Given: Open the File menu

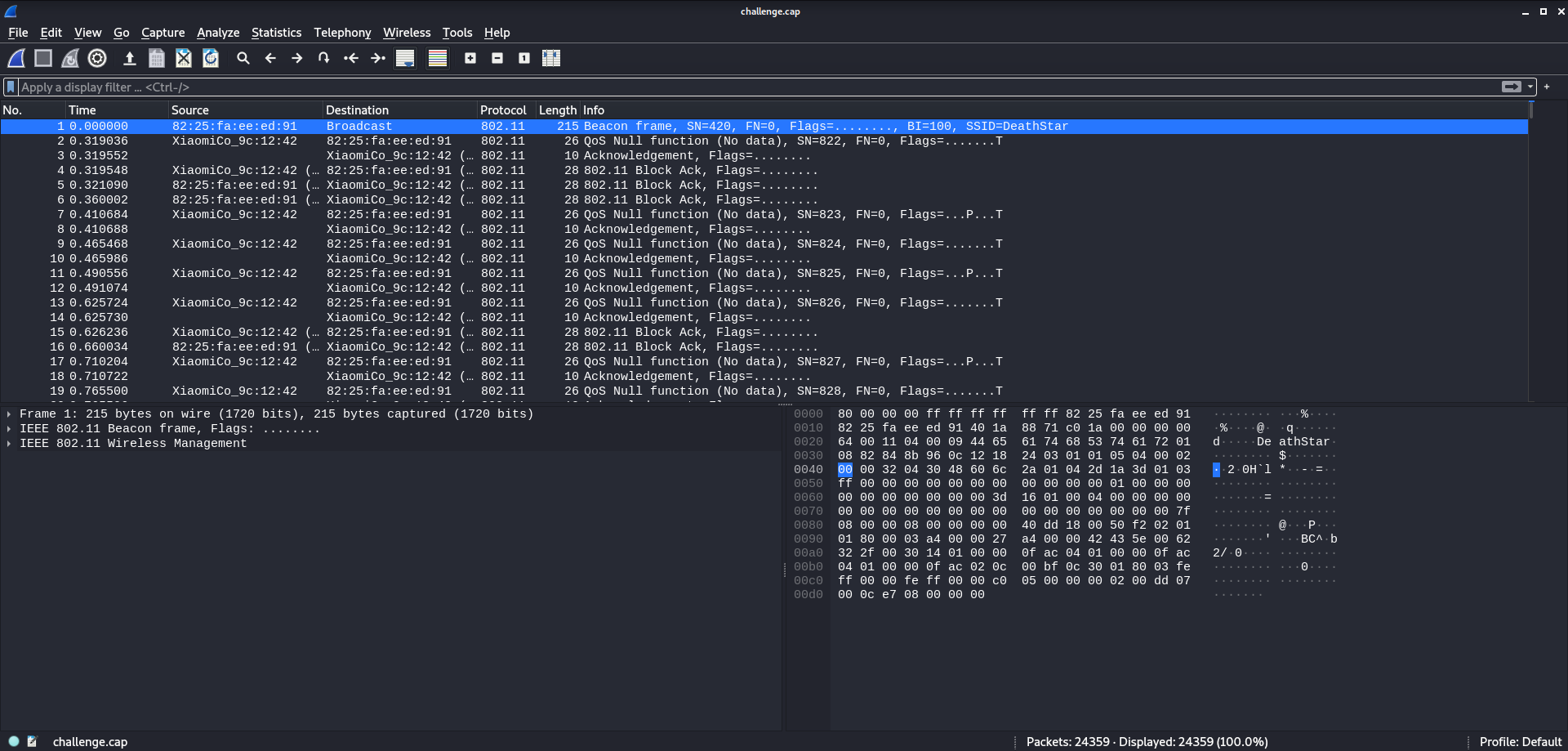Looking at the screenshot, I should tap(18, 33).
